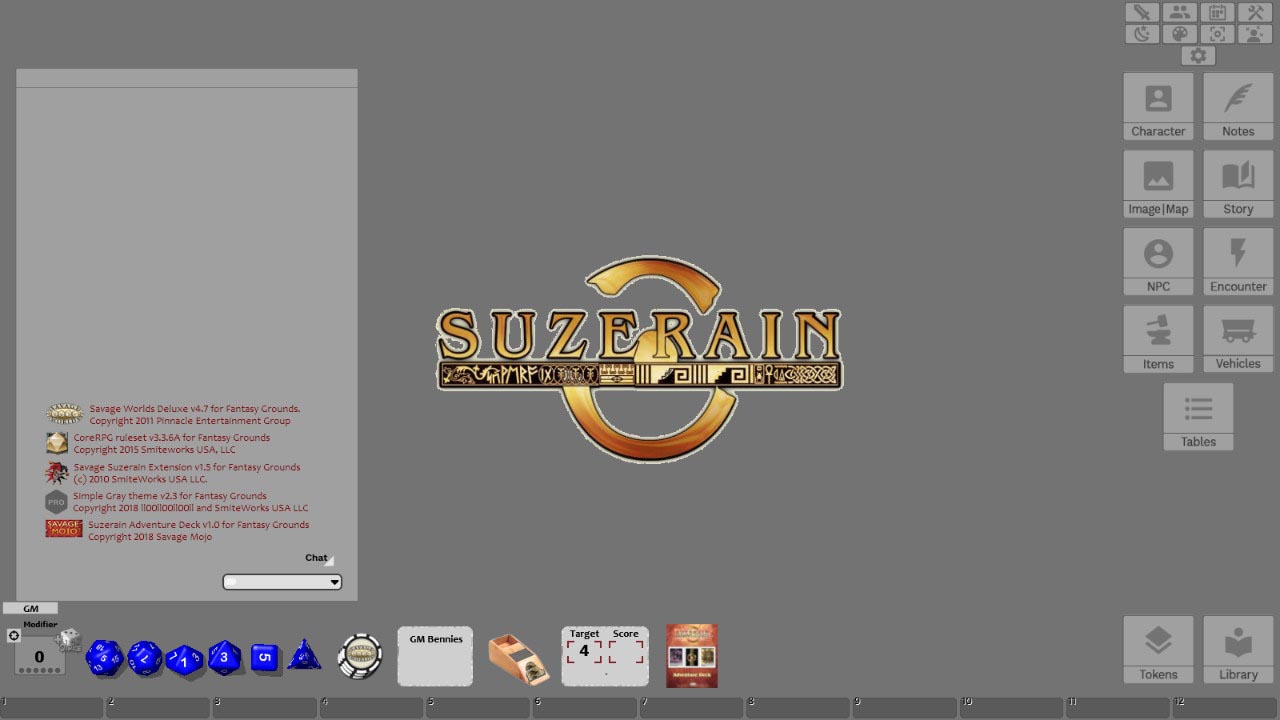Open the Suzerain Adventure Deck

[691, 656]
